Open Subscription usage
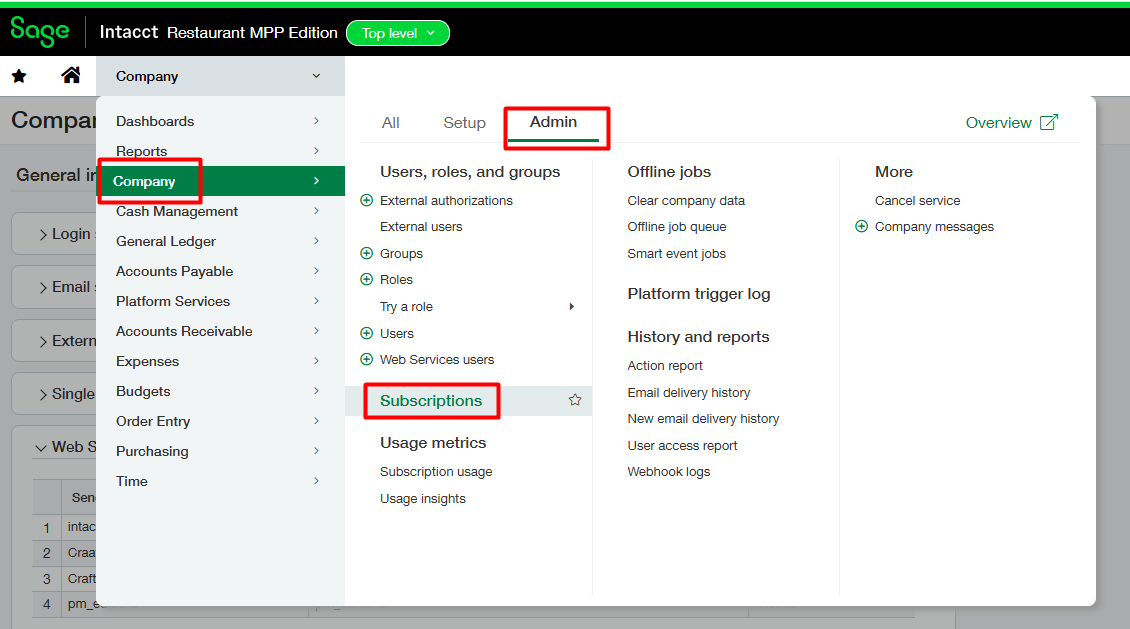Viewport: 1130px width, 629px height. (x=436, y=472)
